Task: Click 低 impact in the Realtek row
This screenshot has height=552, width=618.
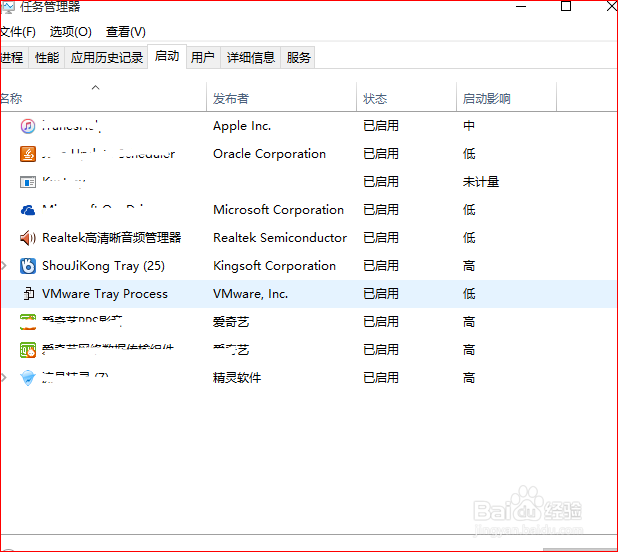Action: pos(469,238)
